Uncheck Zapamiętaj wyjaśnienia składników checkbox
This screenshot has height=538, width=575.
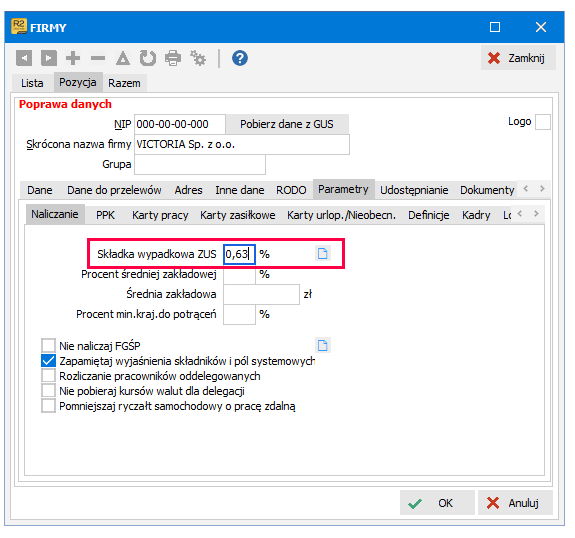click(x=48, y=361)
